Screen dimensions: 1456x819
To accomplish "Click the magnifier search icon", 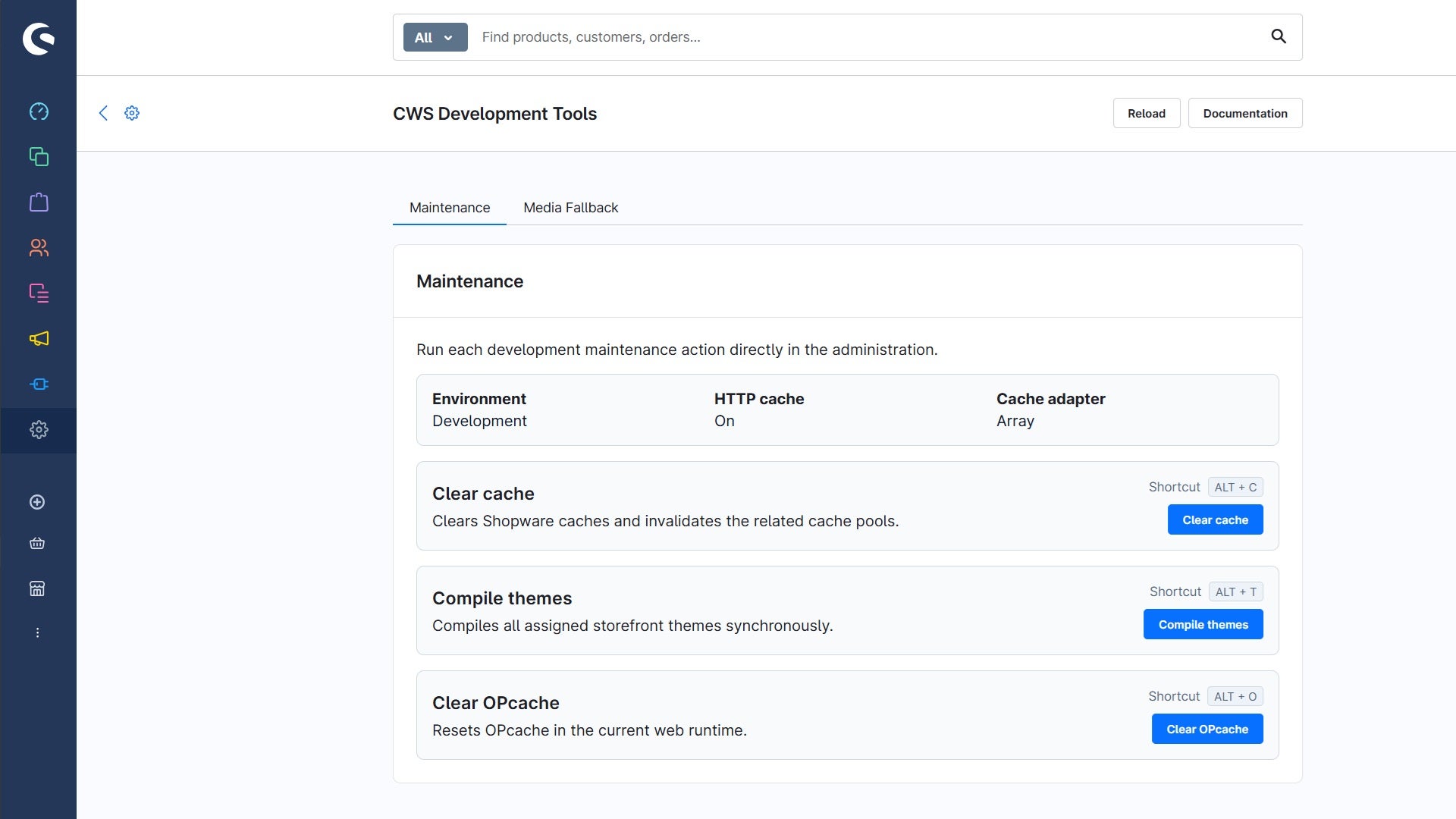I will coord(1279,36).
